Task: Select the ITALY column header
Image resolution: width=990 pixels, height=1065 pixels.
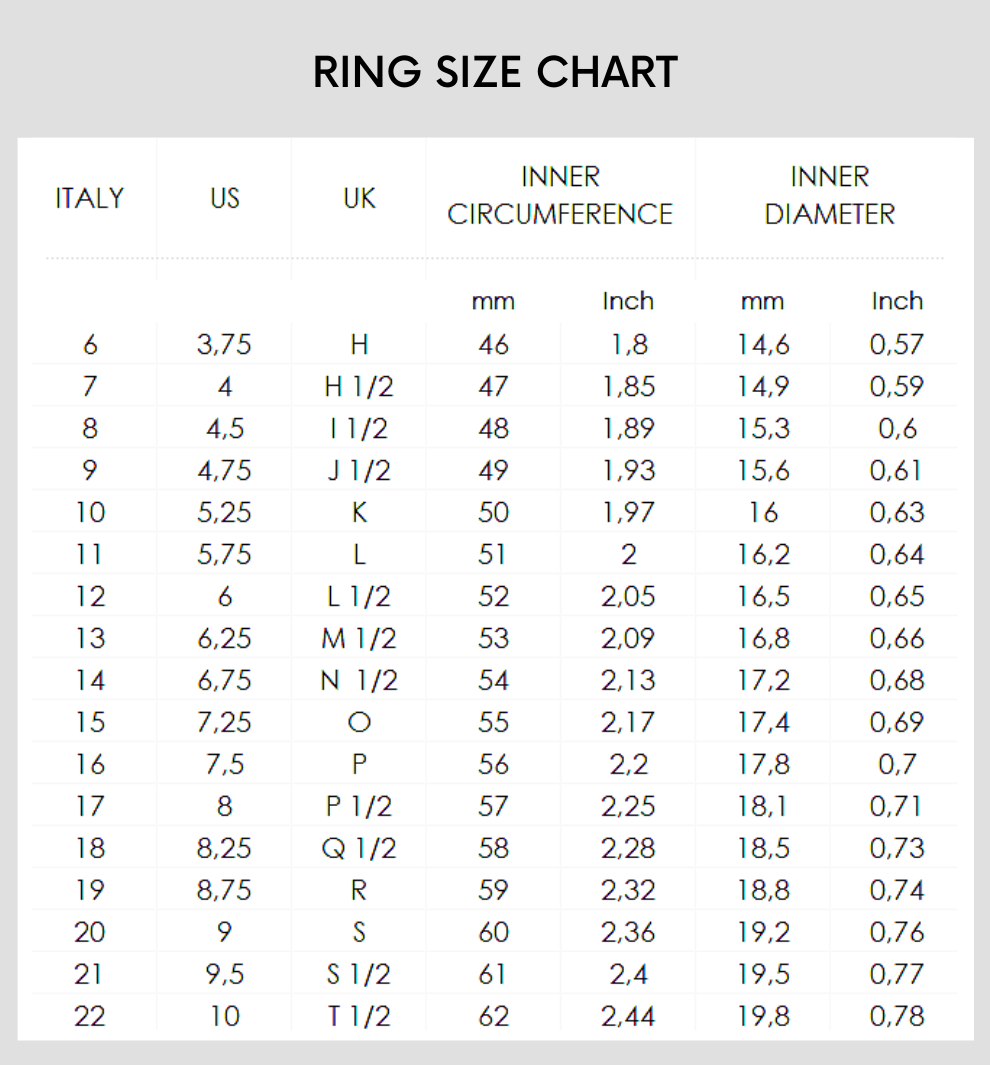Action: (x=90, y=198)
